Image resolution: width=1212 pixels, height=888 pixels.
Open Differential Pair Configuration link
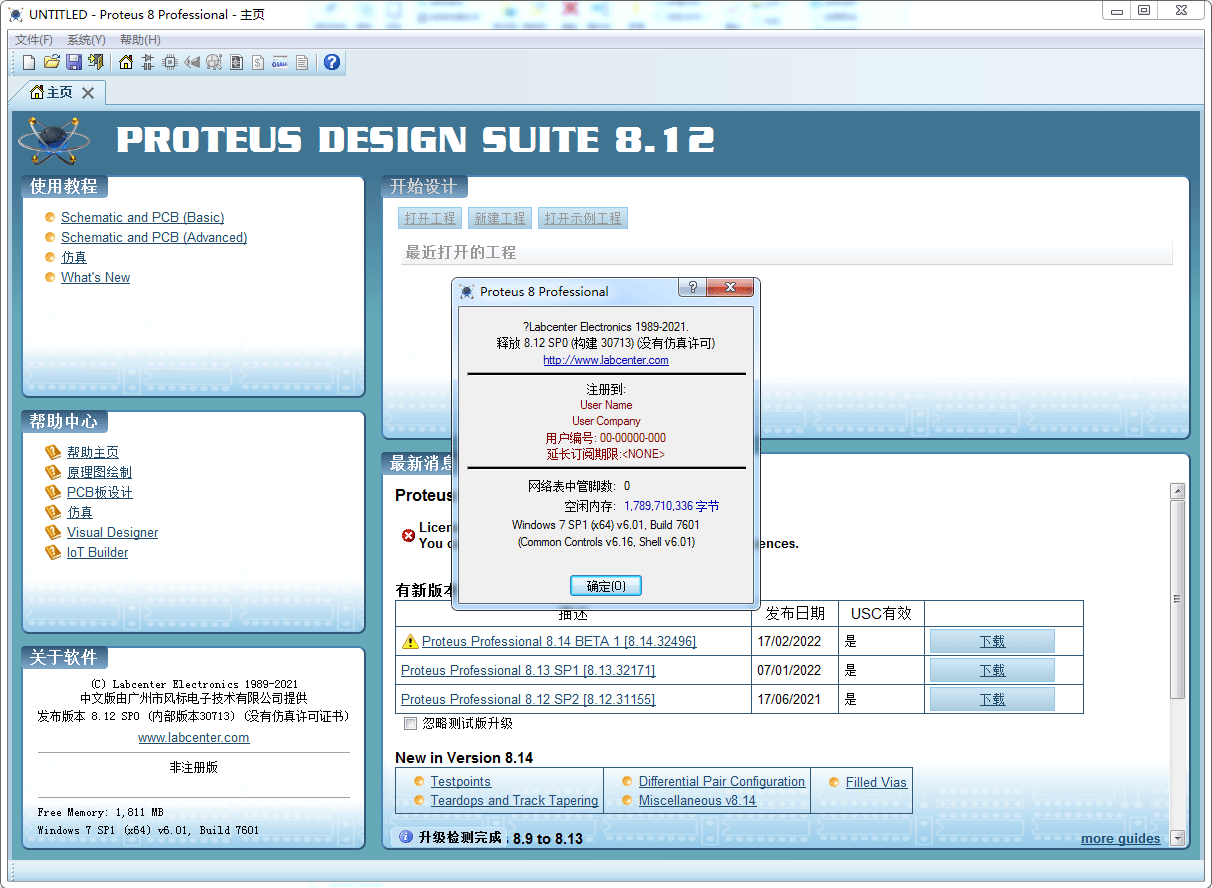pos(722,781)
